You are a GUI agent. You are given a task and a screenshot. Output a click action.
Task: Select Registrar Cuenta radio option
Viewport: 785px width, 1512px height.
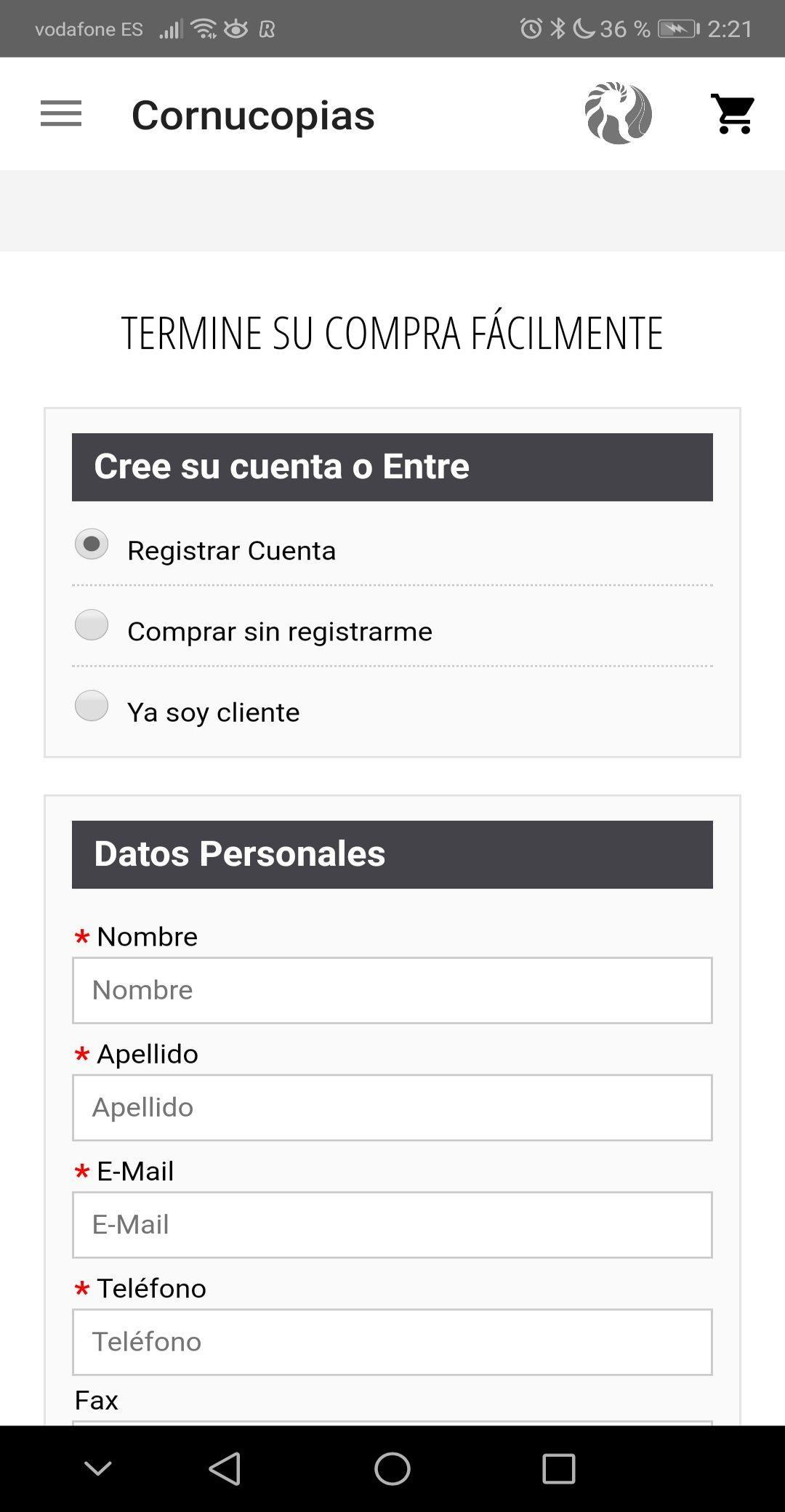[x=92, y=544]
